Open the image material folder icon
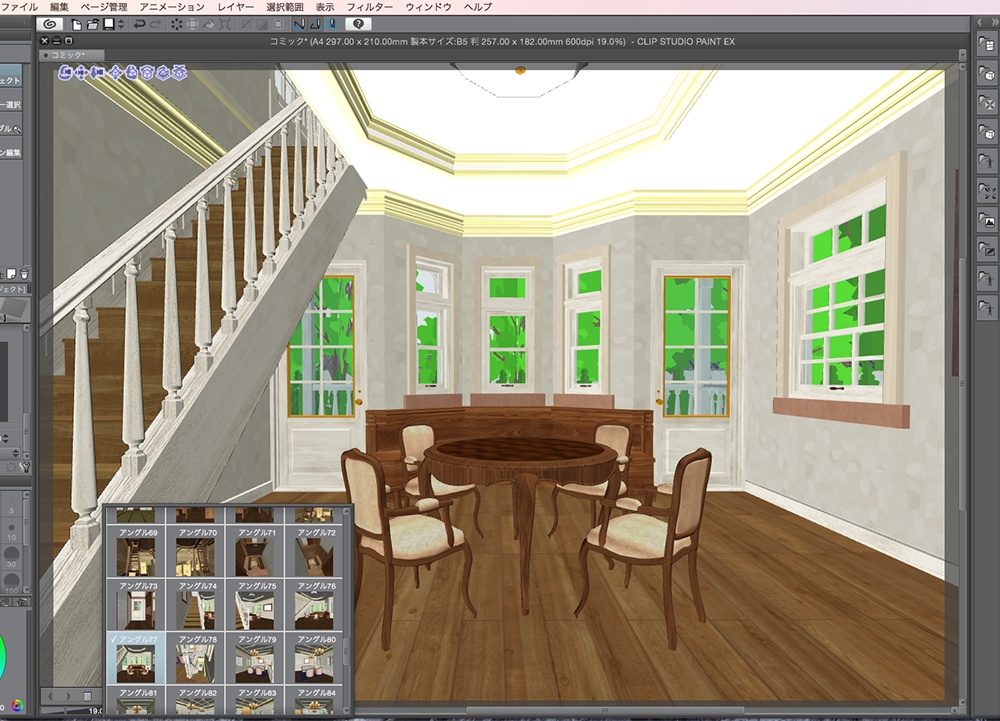Viewport: 1000px width, 721px height. coord(986,221)
